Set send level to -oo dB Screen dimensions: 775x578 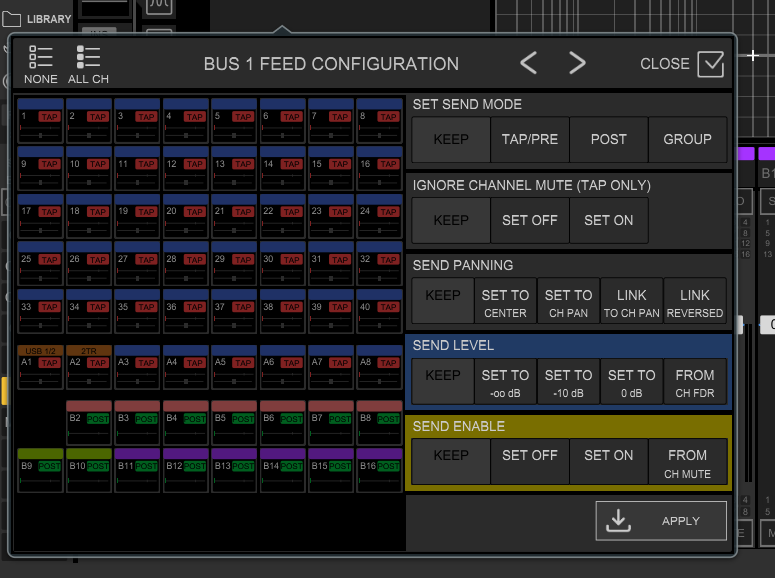(x=505, y=381)
